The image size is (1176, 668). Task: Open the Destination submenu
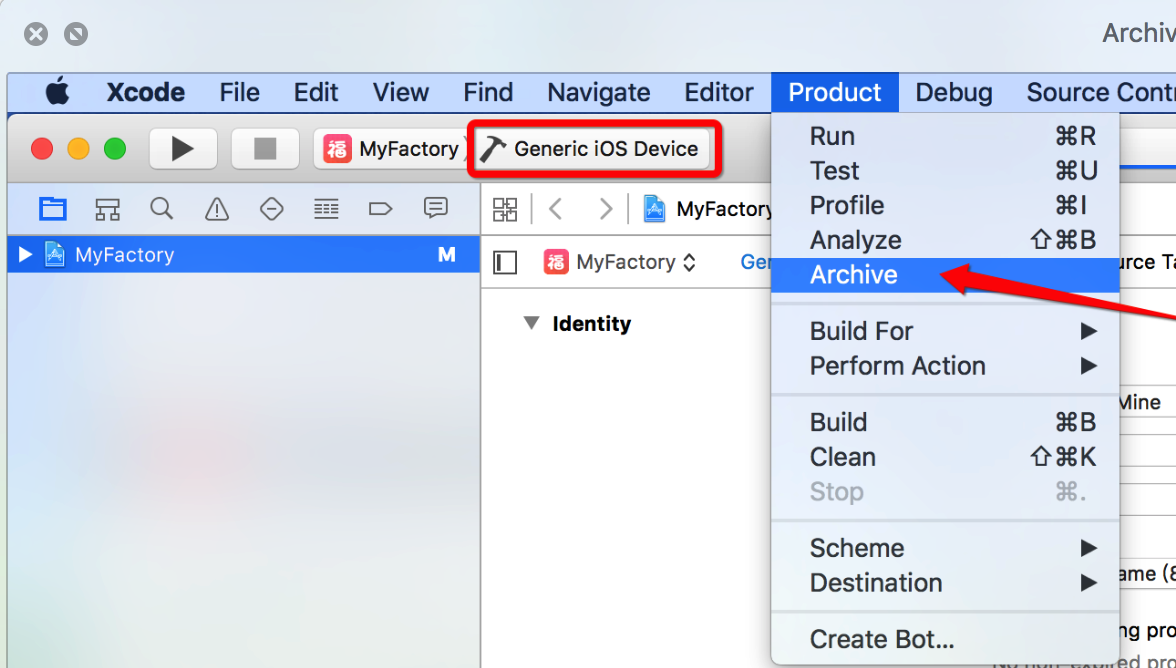coord(945,583)
